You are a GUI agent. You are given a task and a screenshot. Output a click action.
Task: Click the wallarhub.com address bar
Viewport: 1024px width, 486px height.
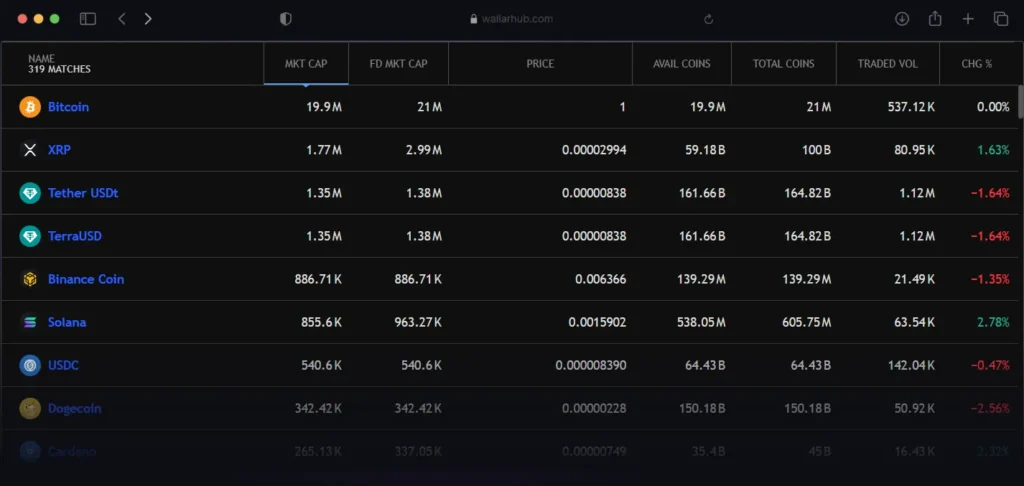click(512, 19)
